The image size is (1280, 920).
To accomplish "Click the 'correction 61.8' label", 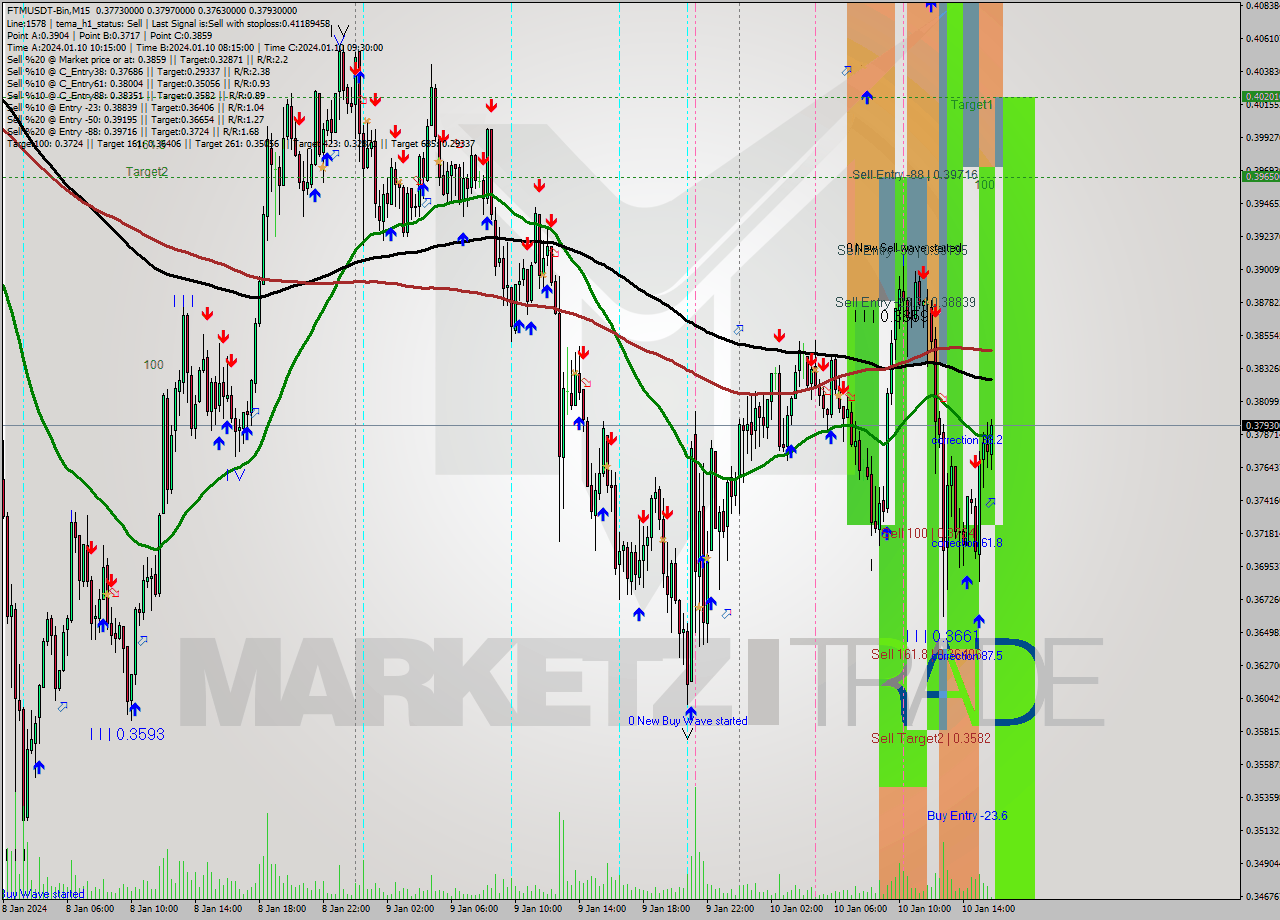I will 966,543.
